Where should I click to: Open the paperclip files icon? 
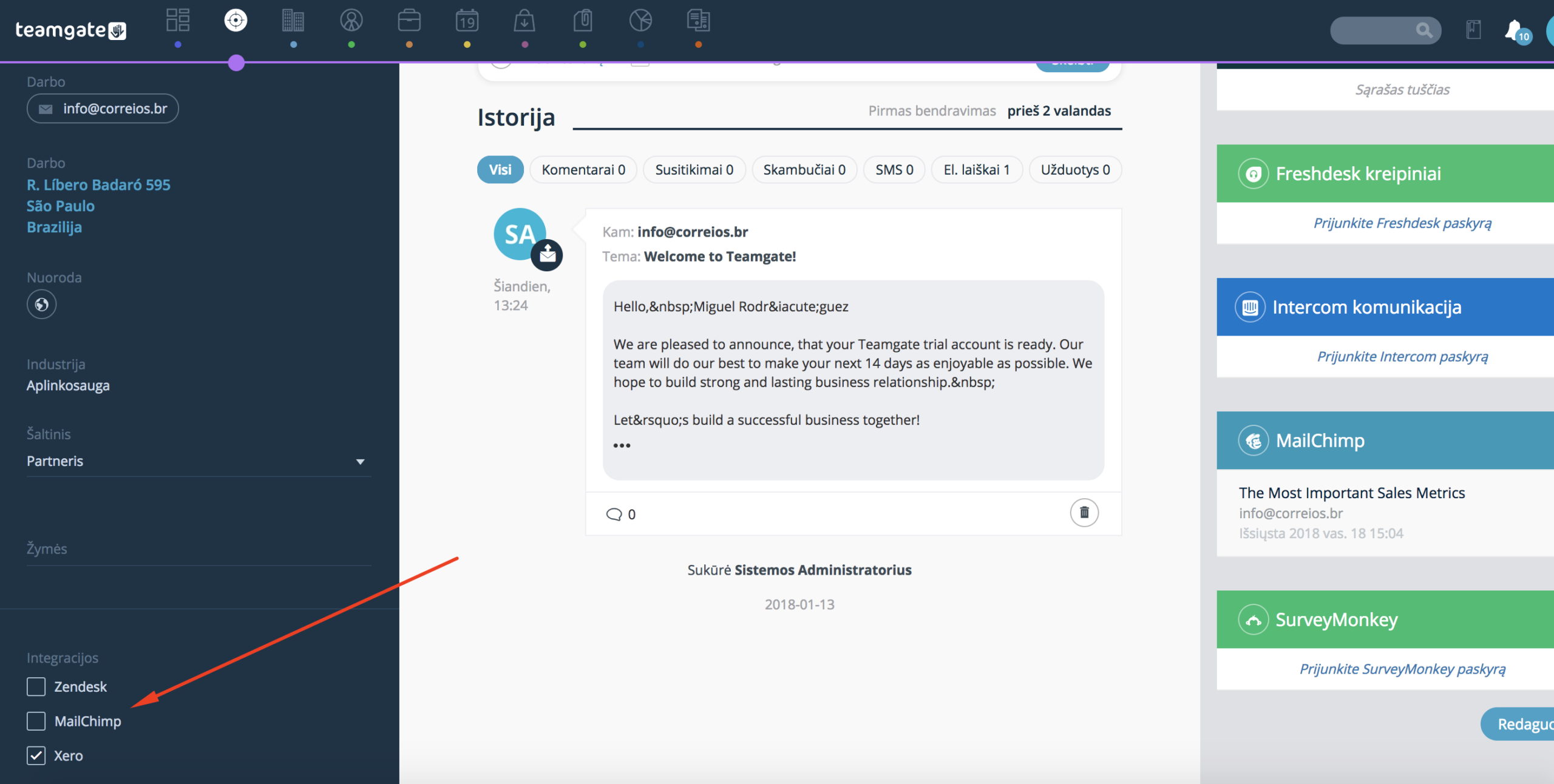coord(583,21)
